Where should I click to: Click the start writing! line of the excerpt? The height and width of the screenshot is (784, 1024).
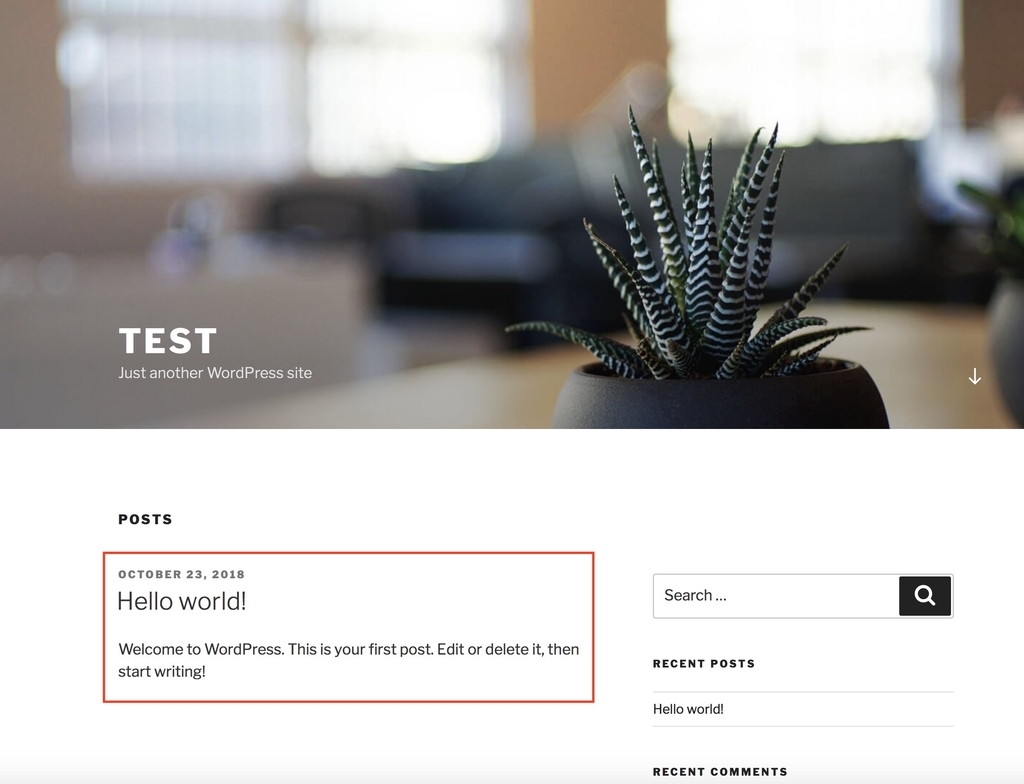(x=162, y=672)
